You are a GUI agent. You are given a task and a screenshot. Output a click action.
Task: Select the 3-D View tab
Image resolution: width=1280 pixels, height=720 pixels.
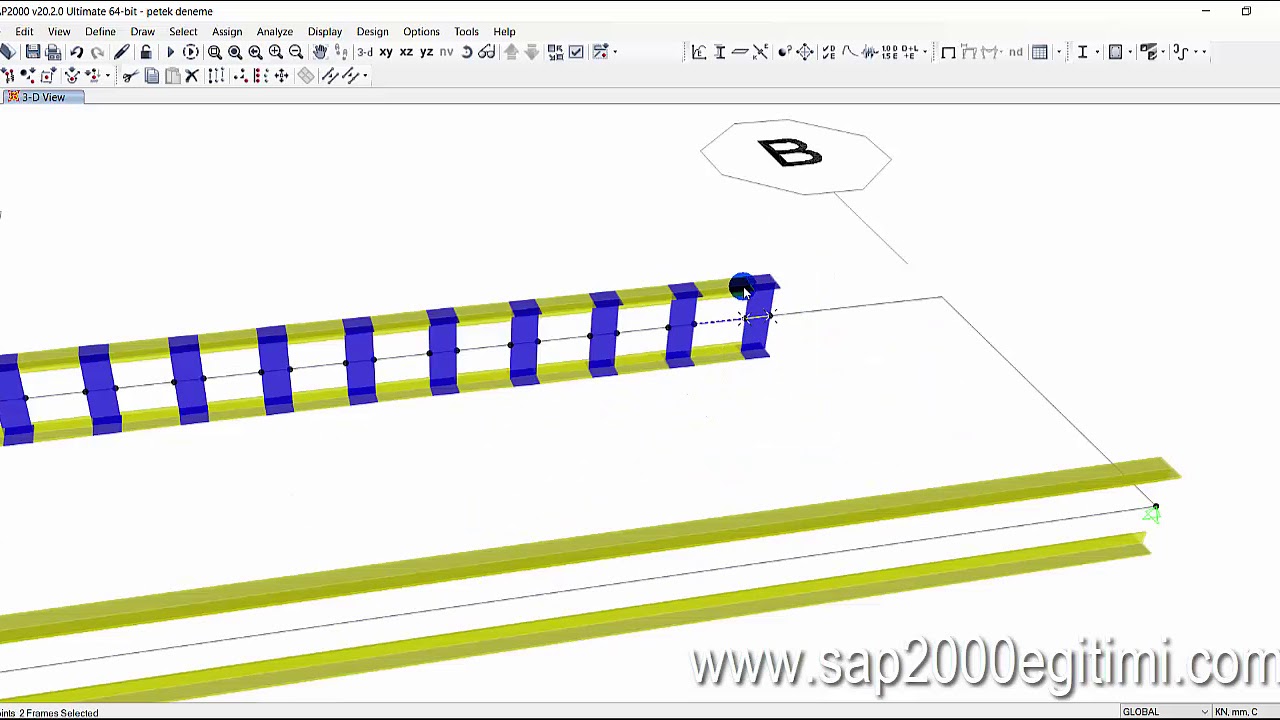click(43, 97)
